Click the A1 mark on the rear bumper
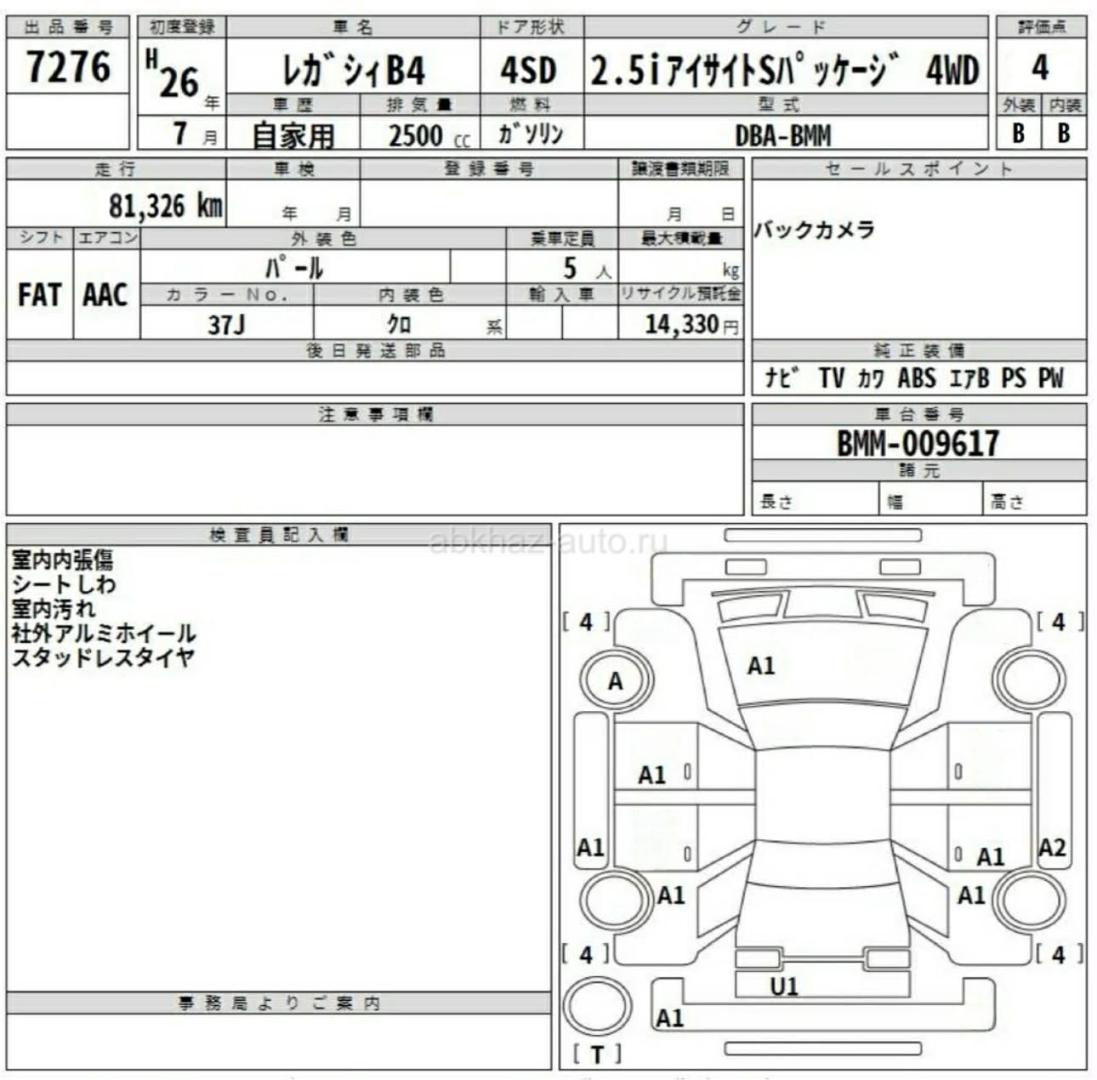The height and width of the screenshot is (1080, 1097). pos(669,1018)
